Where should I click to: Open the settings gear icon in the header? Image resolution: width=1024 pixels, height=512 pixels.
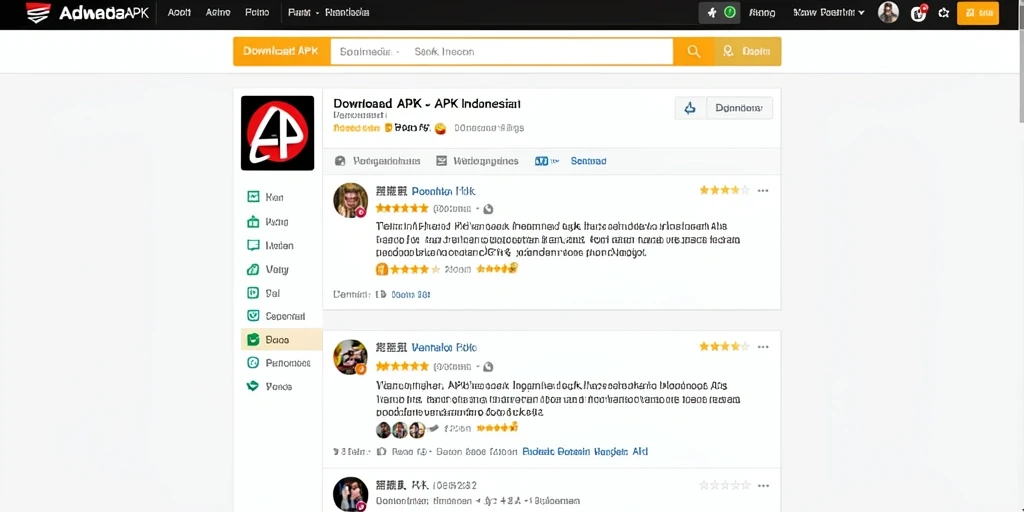click(x=943, y=12)
